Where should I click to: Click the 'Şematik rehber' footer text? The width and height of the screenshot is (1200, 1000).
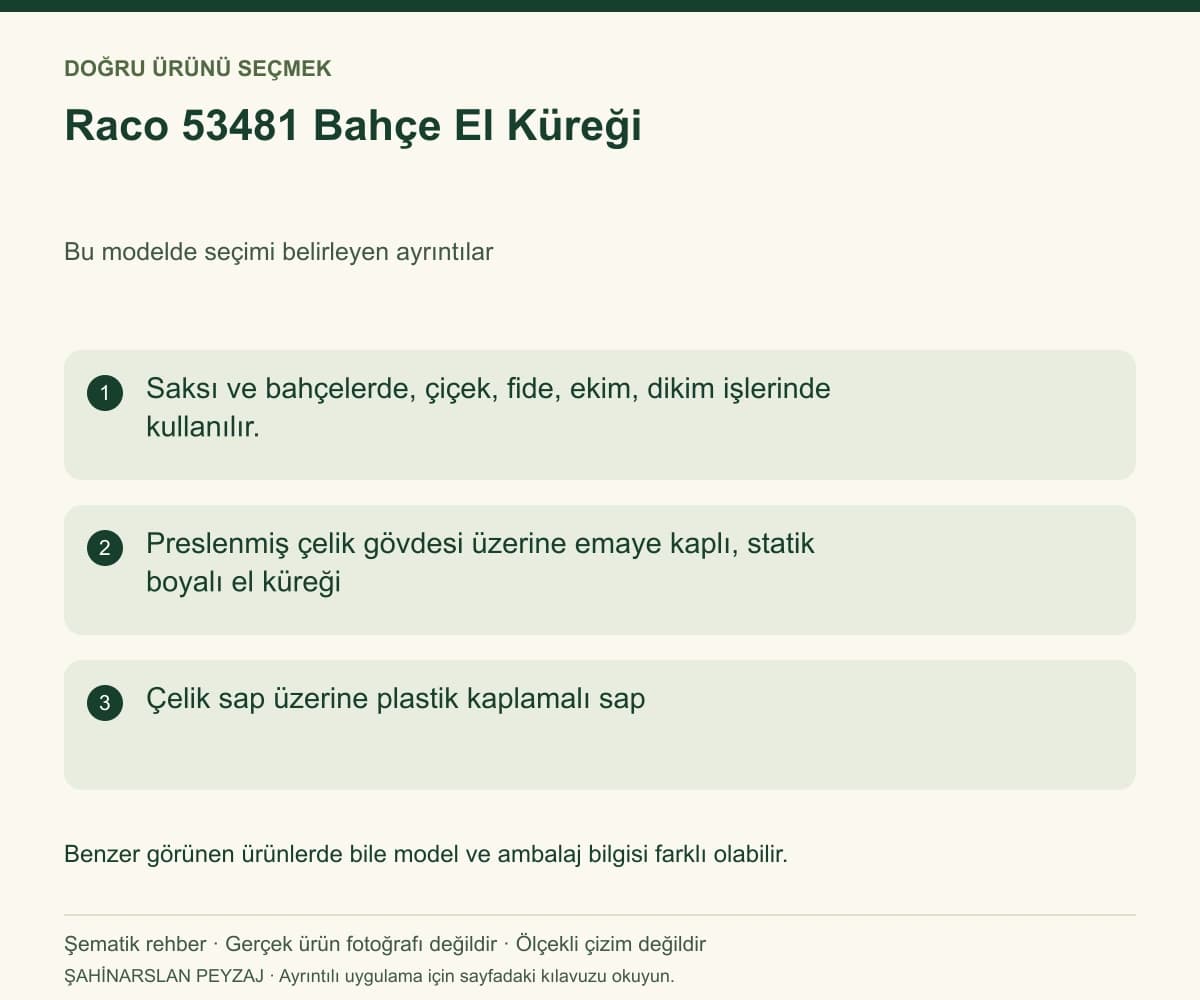135,944
